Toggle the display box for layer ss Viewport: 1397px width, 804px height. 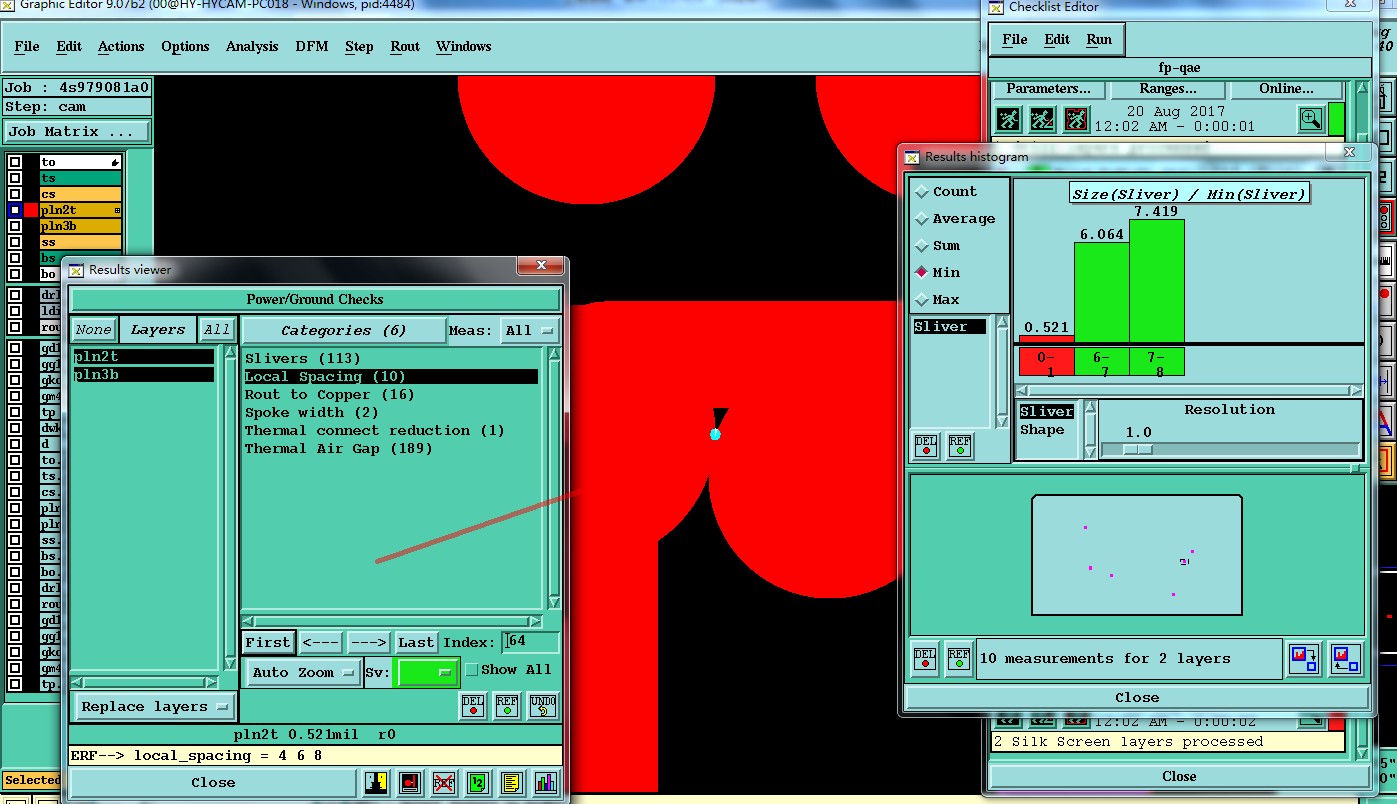click(x=15, y=242)
